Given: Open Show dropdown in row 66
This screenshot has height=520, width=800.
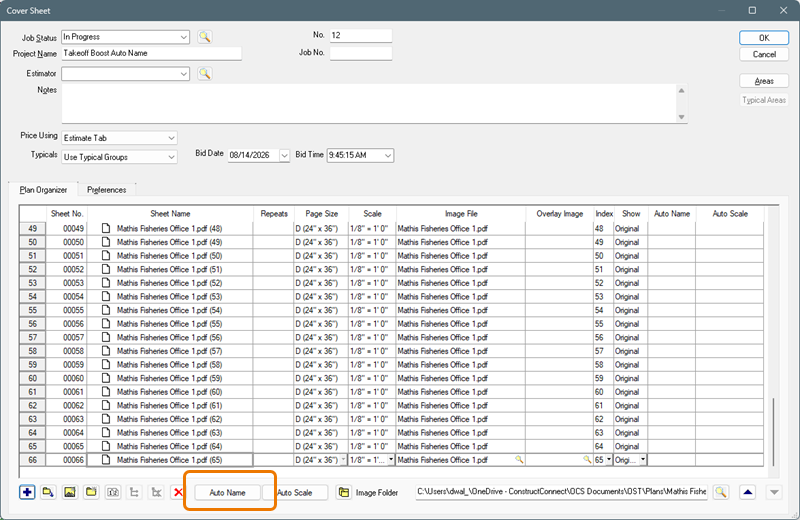Looking at the screenshot, I should (x=643, y=460).
